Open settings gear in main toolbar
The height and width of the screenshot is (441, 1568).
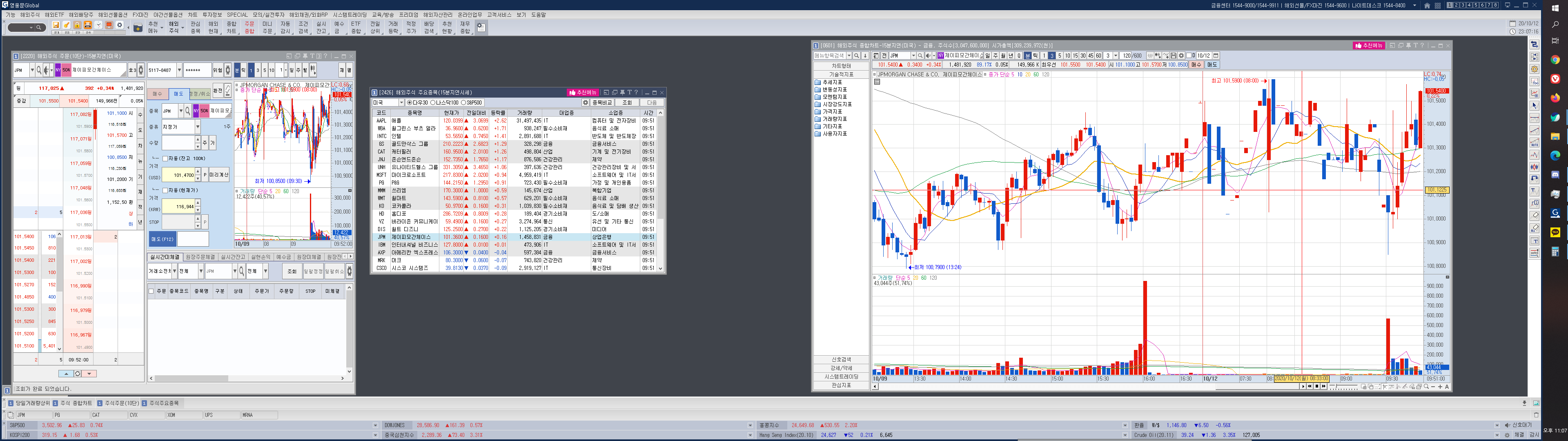click(119, 25)
